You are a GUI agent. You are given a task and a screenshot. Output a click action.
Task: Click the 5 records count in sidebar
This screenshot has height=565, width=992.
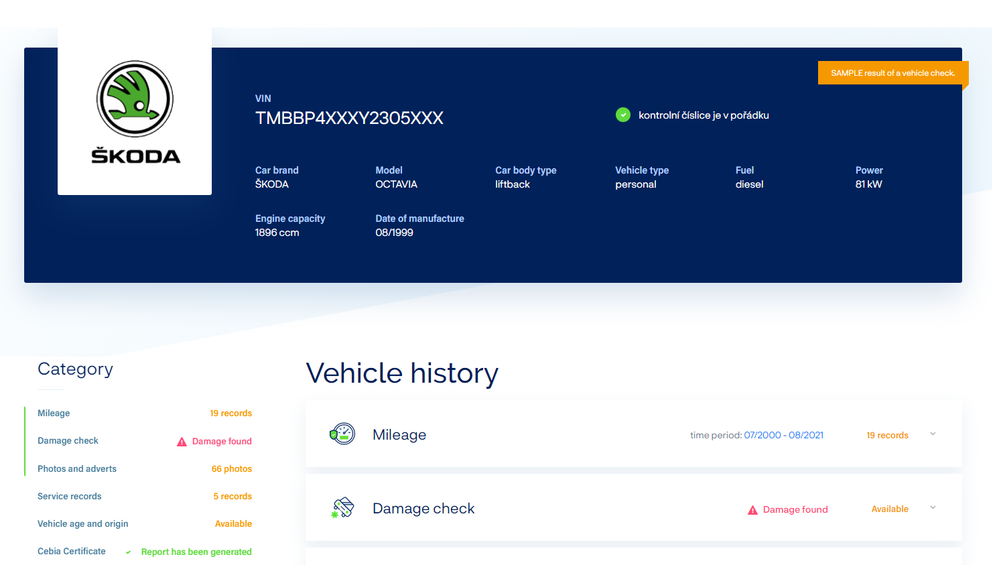click(x=232, y=496)
